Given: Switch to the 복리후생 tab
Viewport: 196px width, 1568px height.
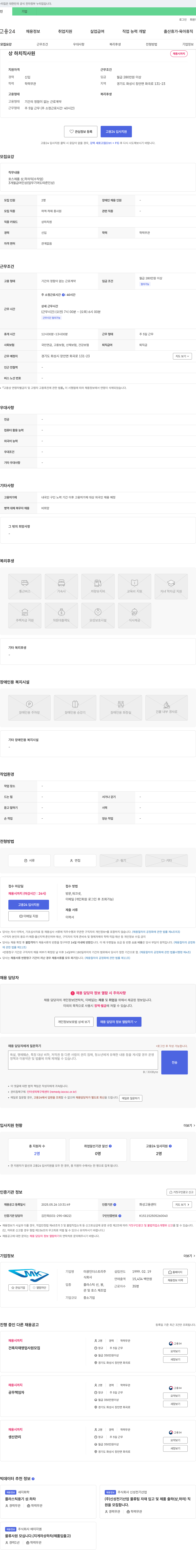Looking at the screenshot, I should 115,44.
